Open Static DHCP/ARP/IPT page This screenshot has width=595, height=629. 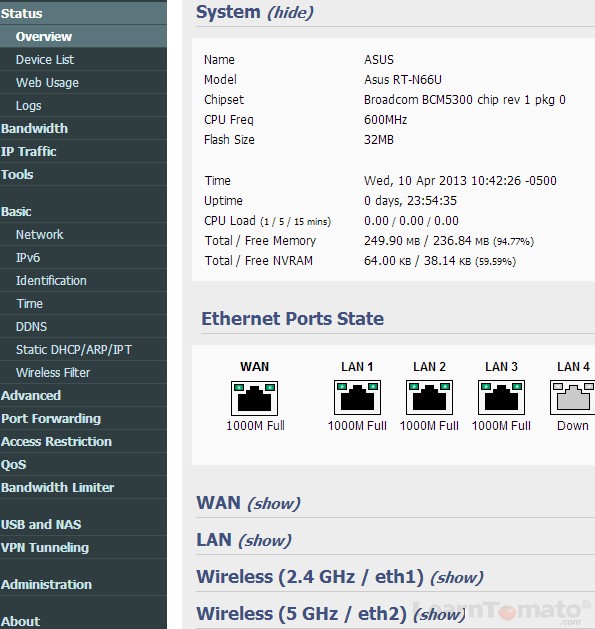[x=83, y=349]
